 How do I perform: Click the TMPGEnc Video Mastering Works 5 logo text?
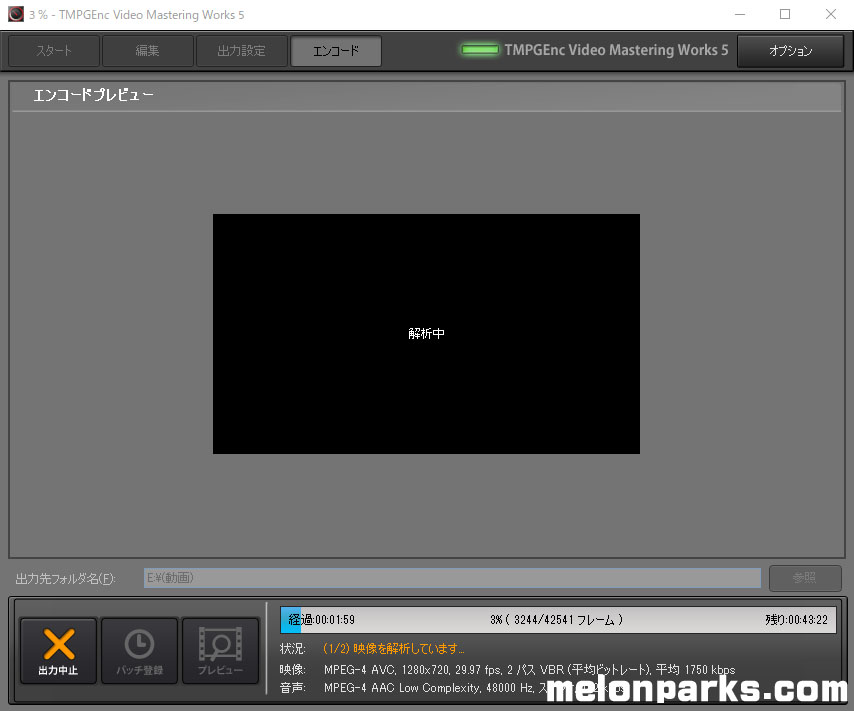[616, 50]
